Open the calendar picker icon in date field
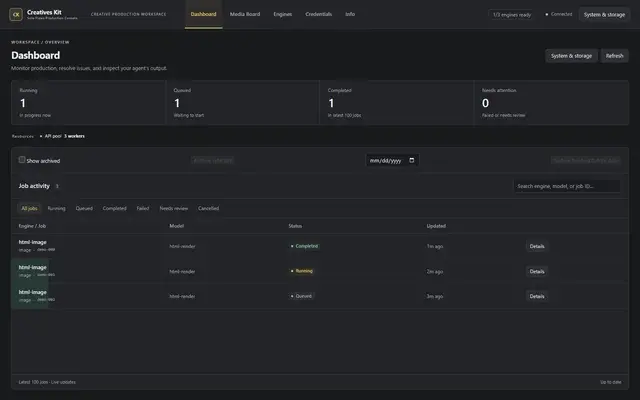 coord(411,160)
